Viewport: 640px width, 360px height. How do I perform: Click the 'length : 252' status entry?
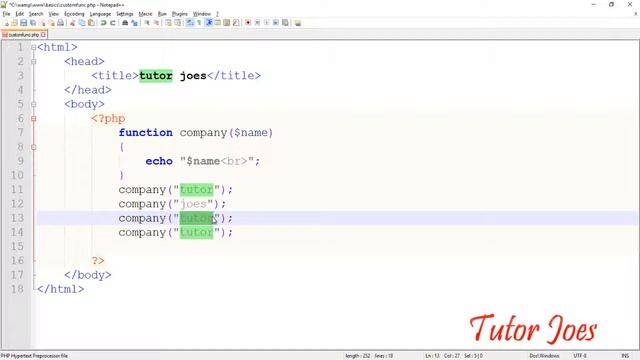click(x=358, y=356)
